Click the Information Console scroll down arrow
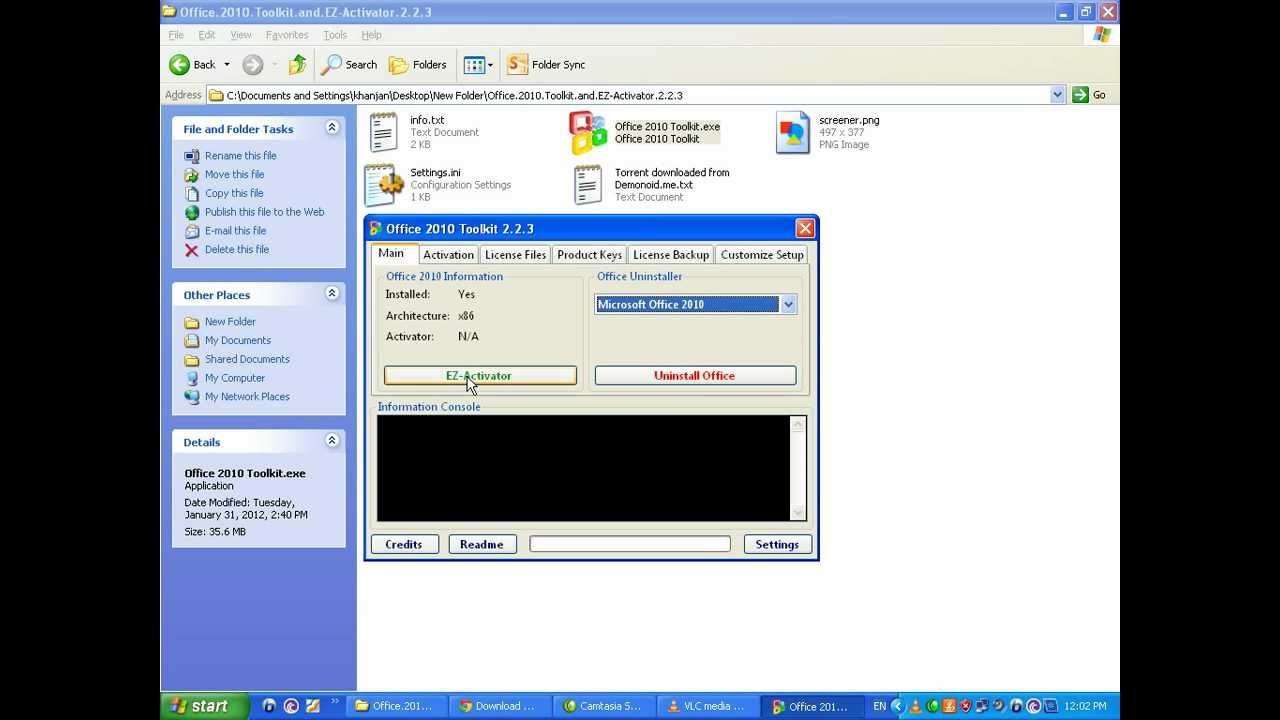1280x720 pixels. [x=798, y=513]
